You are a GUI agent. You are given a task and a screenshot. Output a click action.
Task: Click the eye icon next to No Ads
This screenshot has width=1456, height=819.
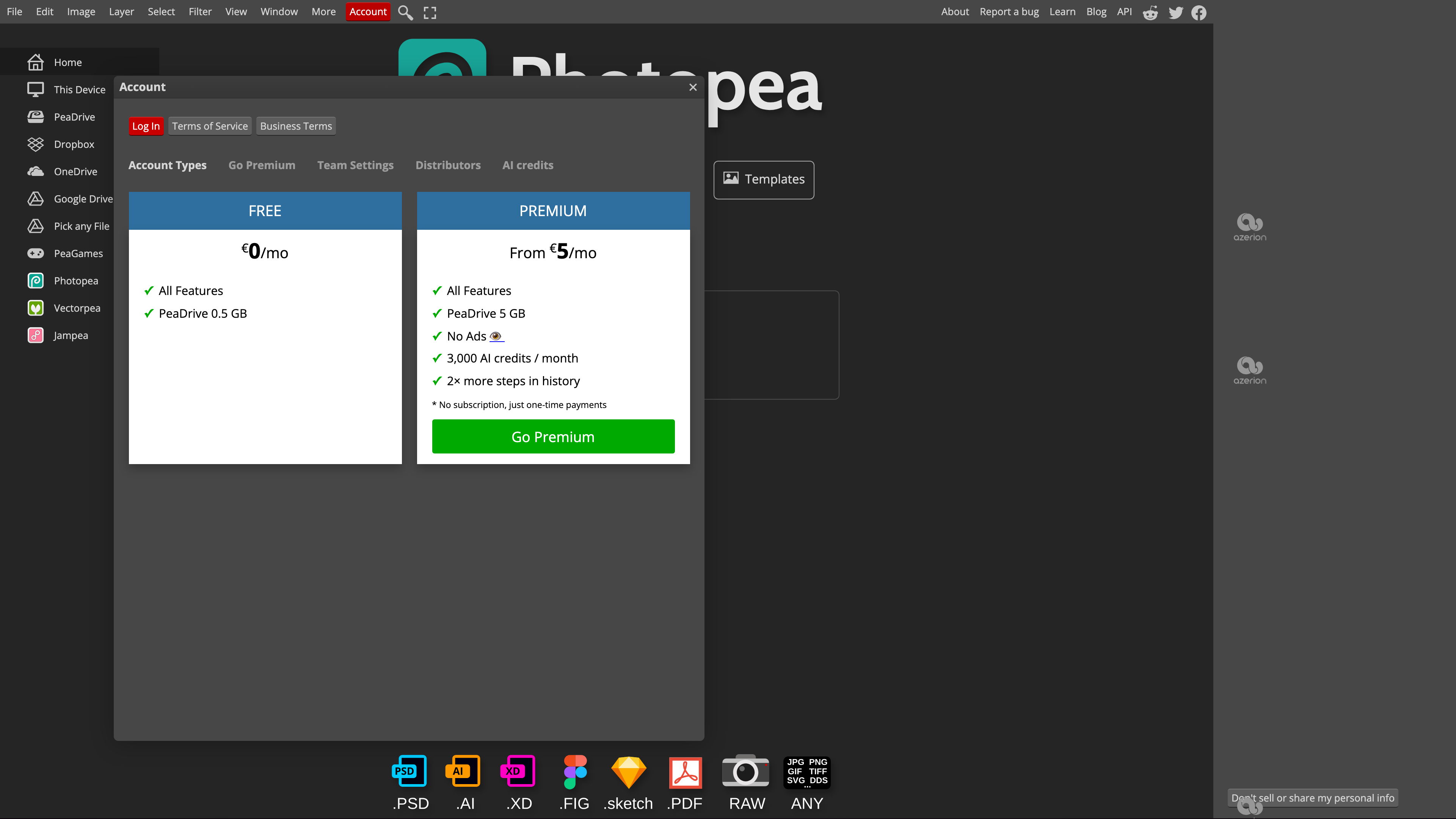pos(496,336)
